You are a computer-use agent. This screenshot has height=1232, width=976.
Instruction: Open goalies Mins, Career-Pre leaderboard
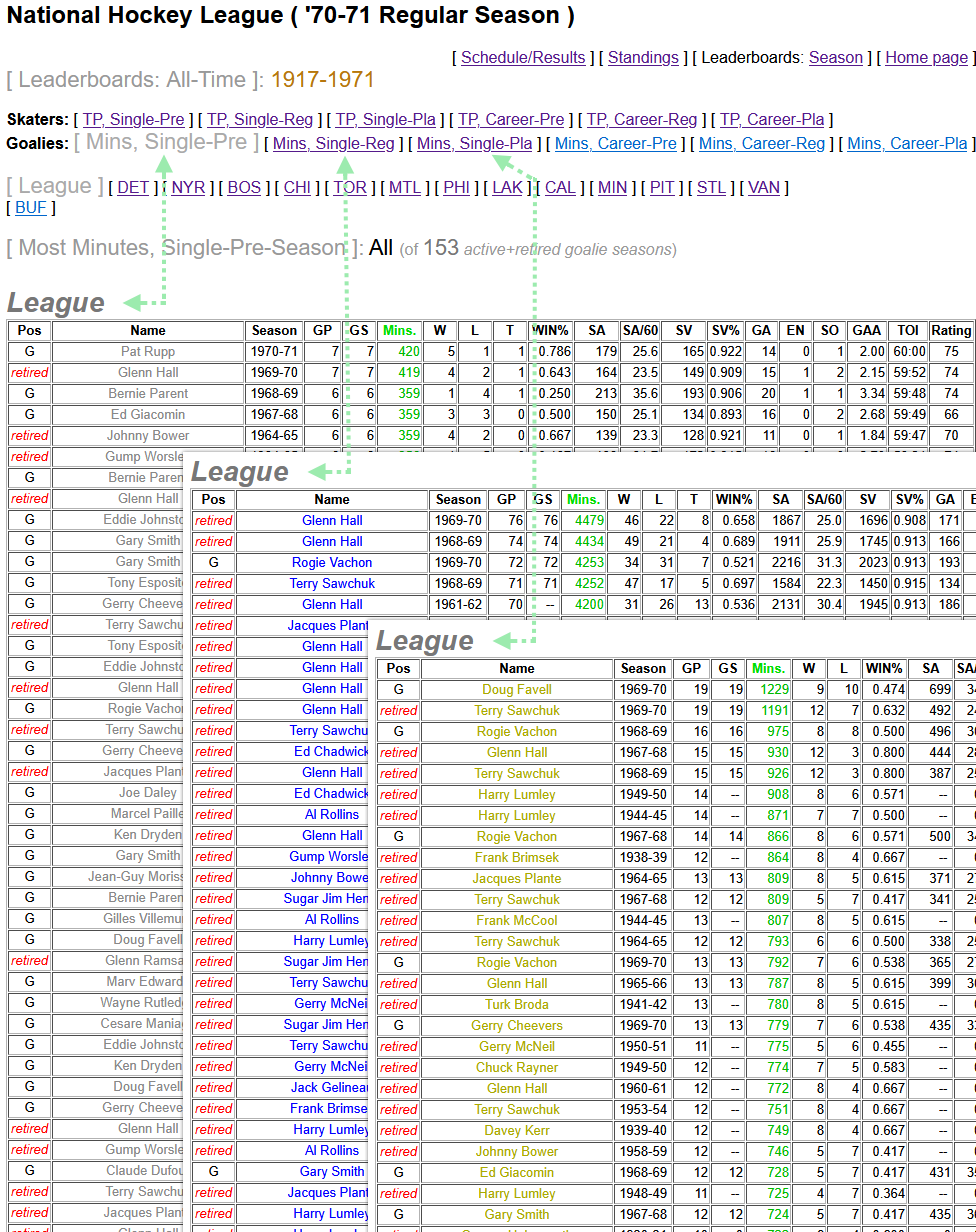pos(616,144)
